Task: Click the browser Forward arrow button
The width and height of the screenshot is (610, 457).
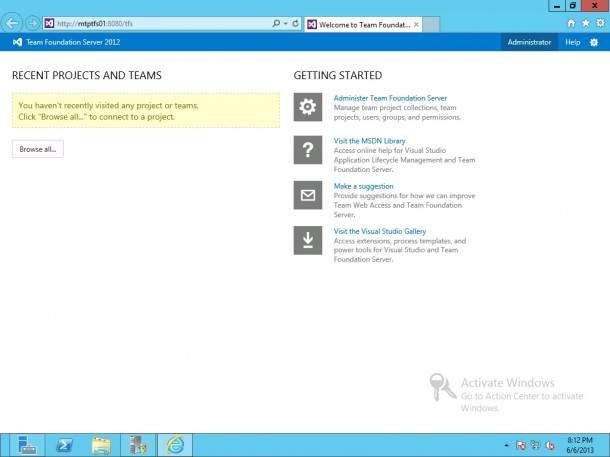Action: pos(33,23)
